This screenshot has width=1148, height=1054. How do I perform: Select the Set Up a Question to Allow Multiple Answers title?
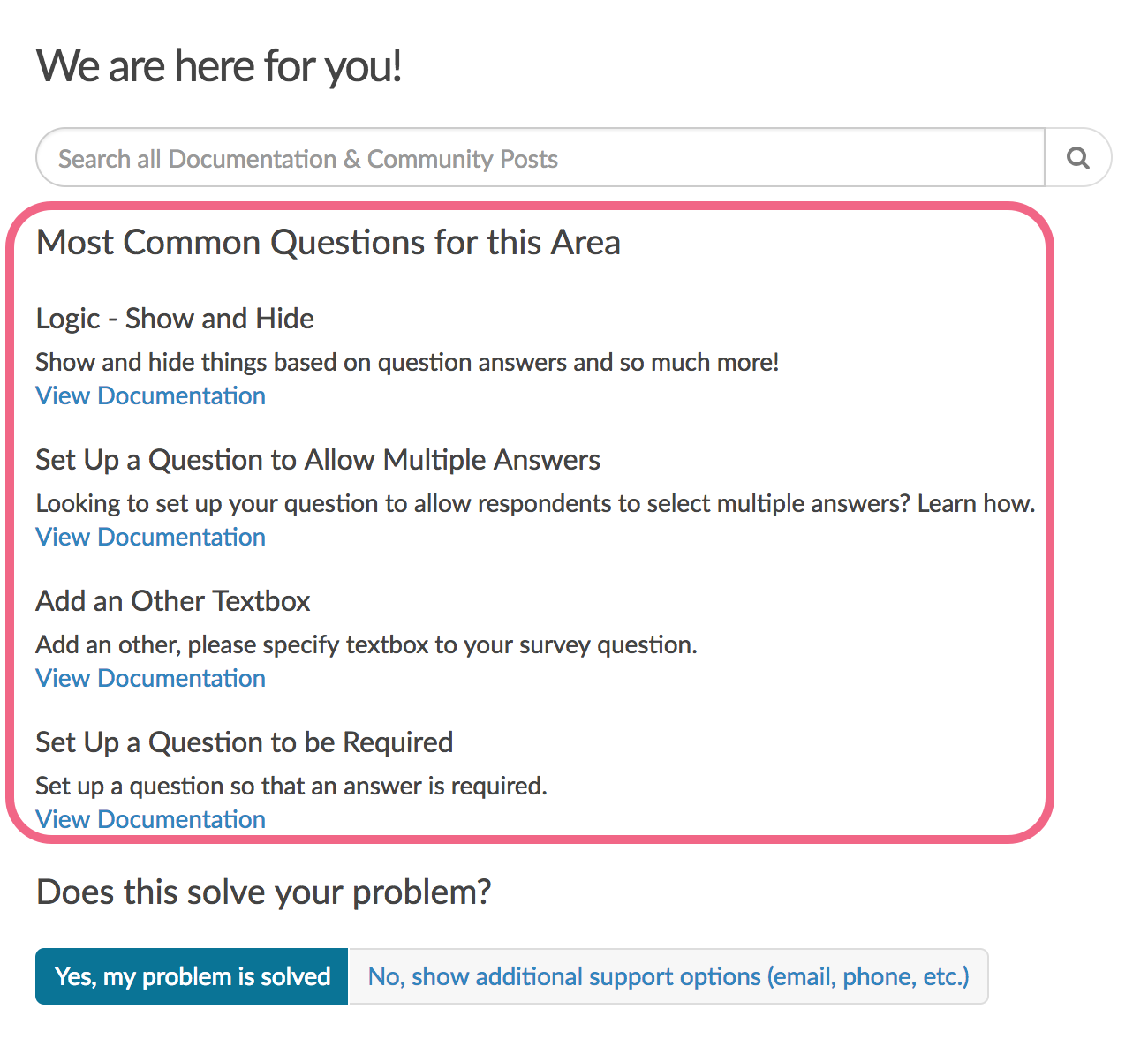pos(318,460)
